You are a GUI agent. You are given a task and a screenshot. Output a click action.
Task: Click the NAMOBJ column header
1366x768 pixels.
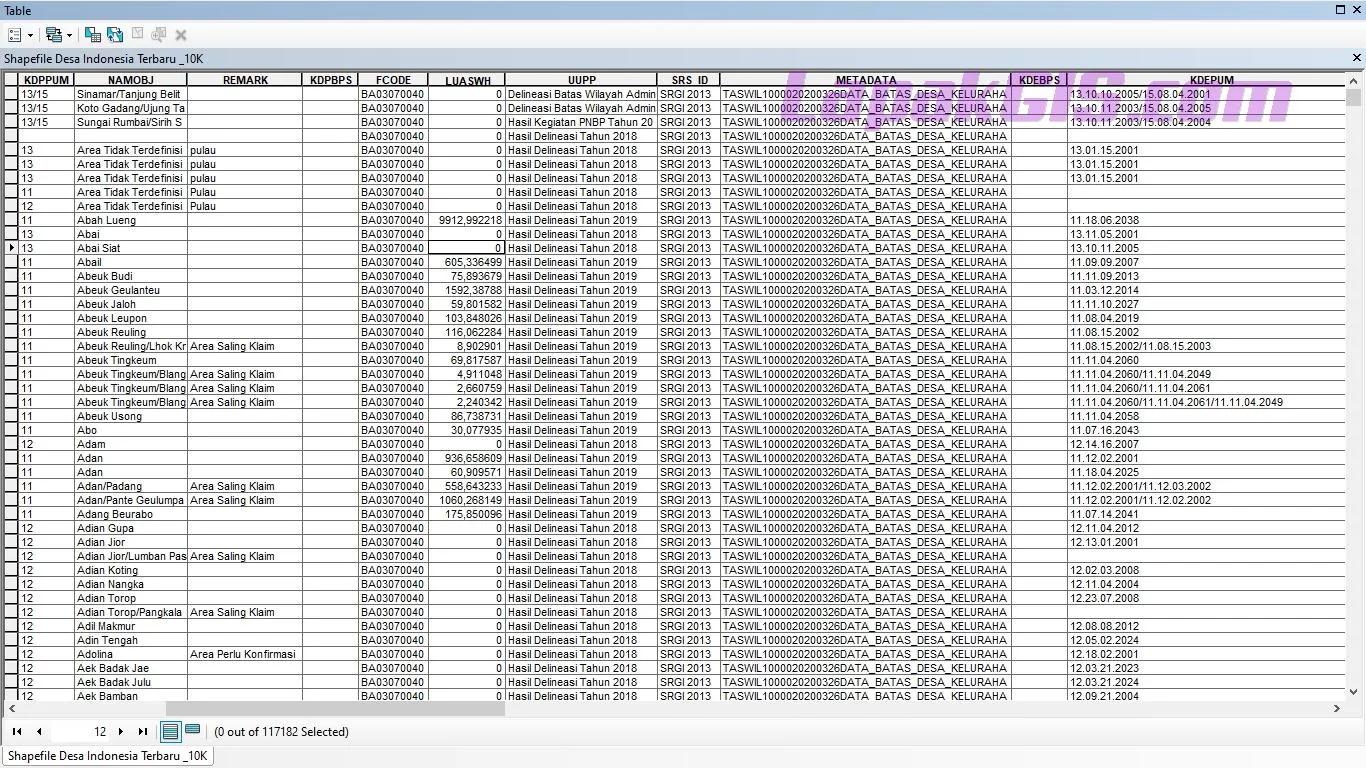(131, 80)
